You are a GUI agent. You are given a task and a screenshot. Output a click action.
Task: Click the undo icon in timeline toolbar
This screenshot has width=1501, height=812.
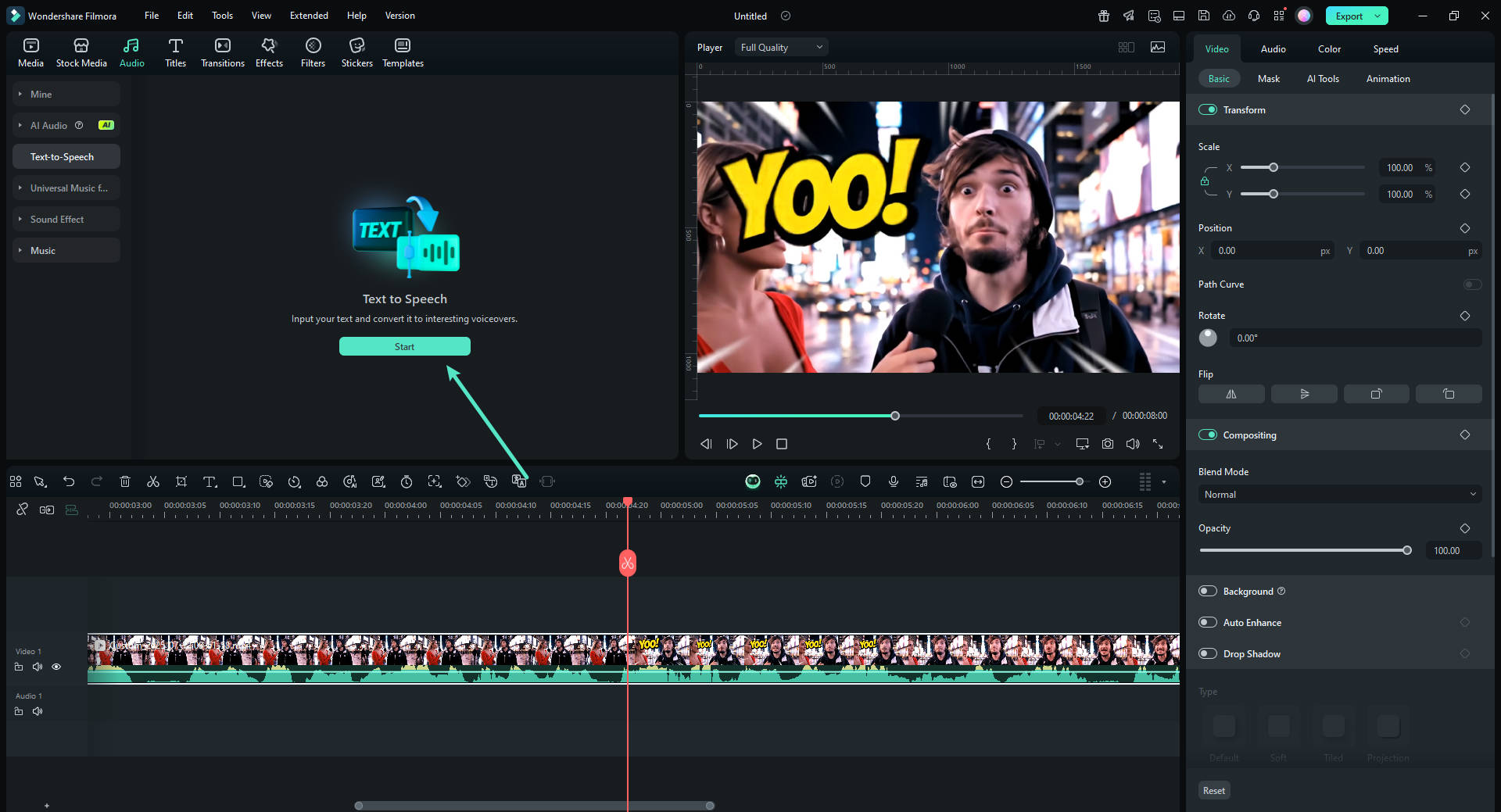[69, 481]
